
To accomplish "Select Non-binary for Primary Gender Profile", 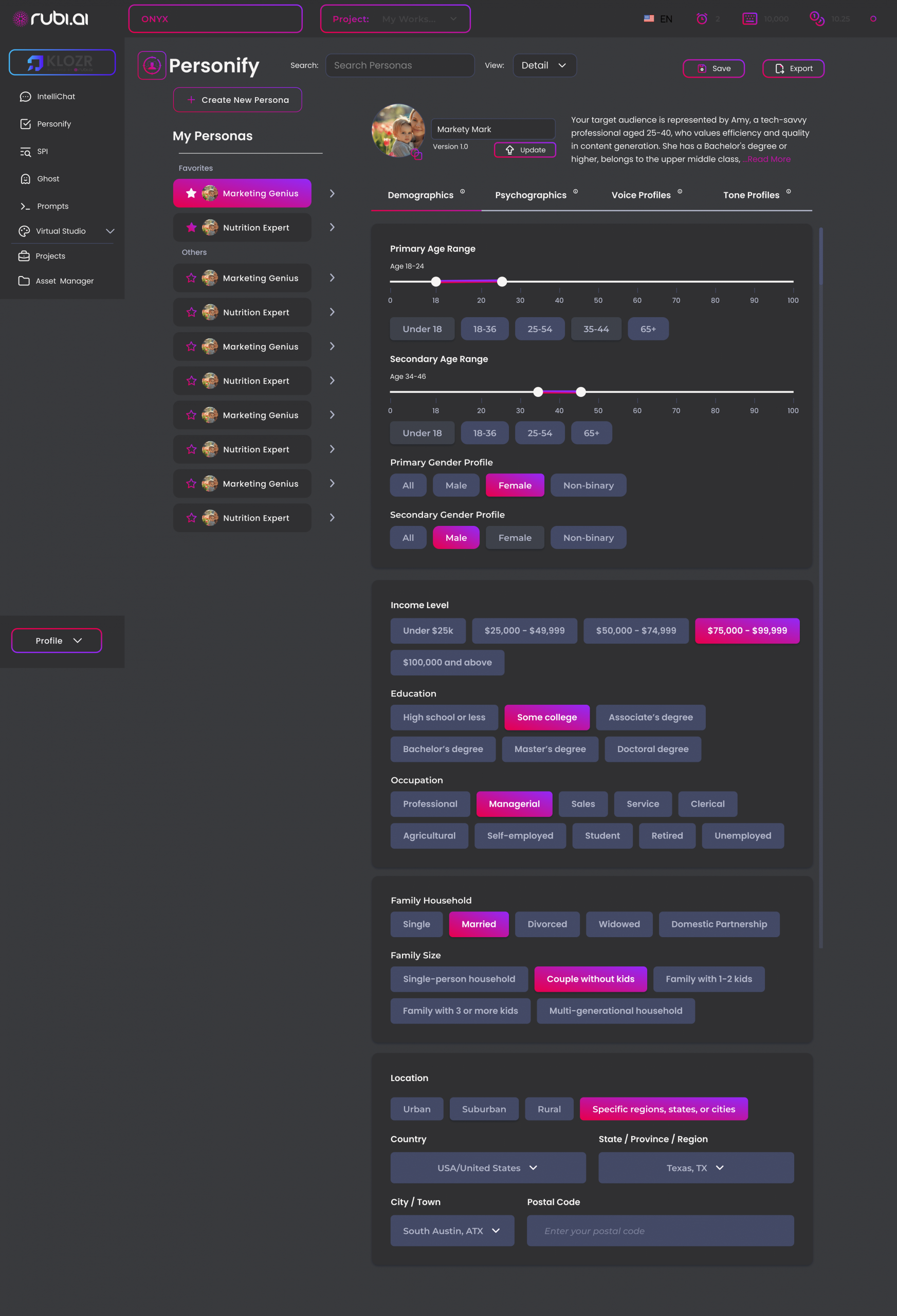I will 588,485.
